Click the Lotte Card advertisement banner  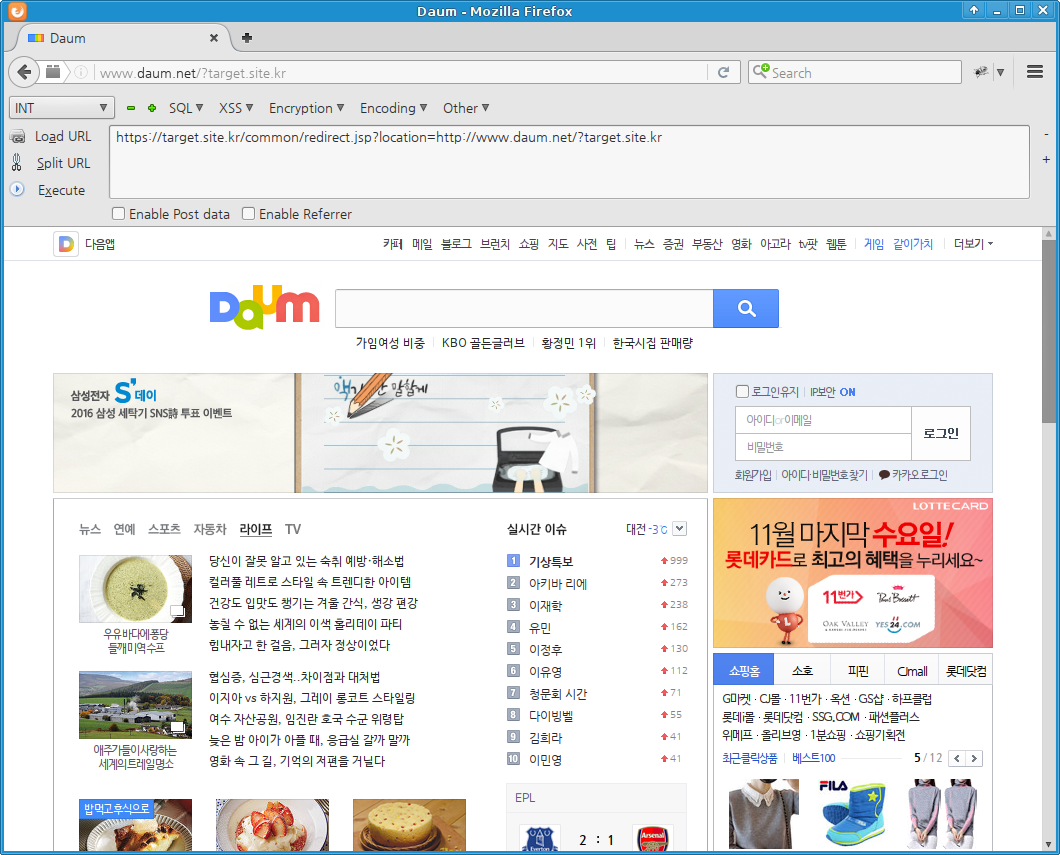852,573
